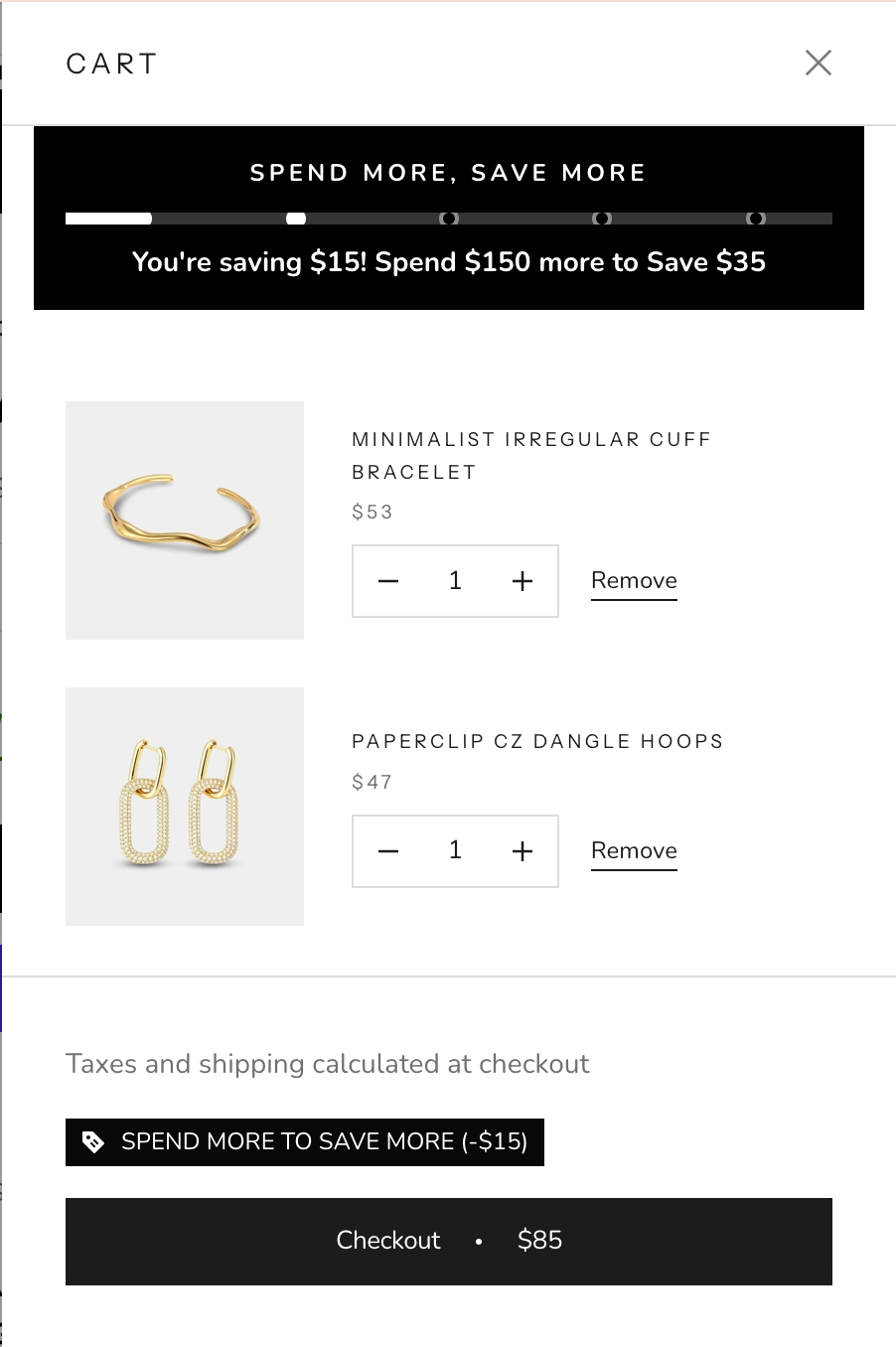
Task: Click the second savings progress marker
Action: pyautogui.click(x=296, y=219)
